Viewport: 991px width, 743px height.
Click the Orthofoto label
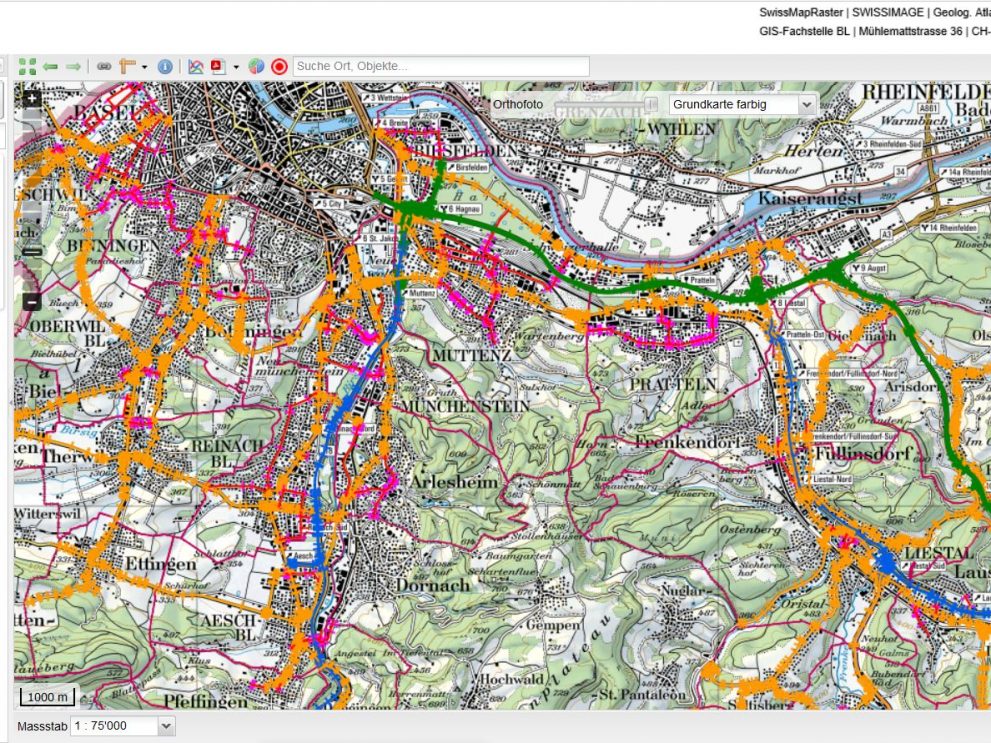(x=518, y=104)
